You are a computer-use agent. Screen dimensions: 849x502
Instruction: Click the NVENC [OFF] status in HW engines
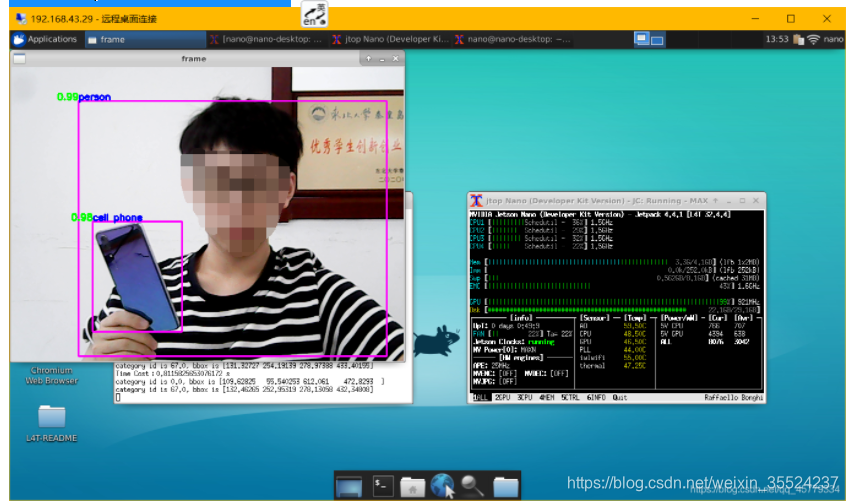tap(494, 374)
